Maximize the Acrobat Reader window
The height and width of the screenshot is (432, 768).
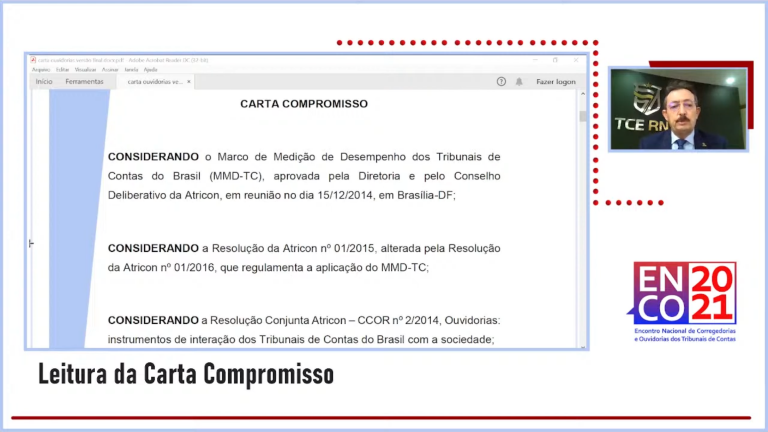click(x=555, y=60)
